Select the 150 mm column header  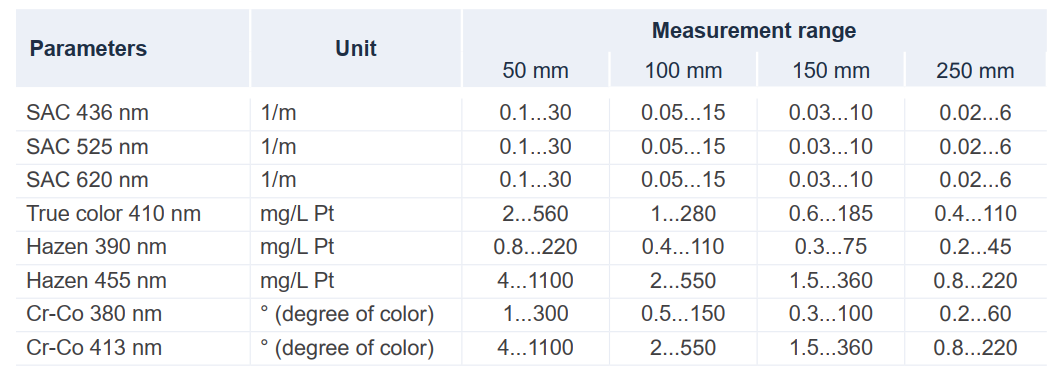[x=831, y=70]
